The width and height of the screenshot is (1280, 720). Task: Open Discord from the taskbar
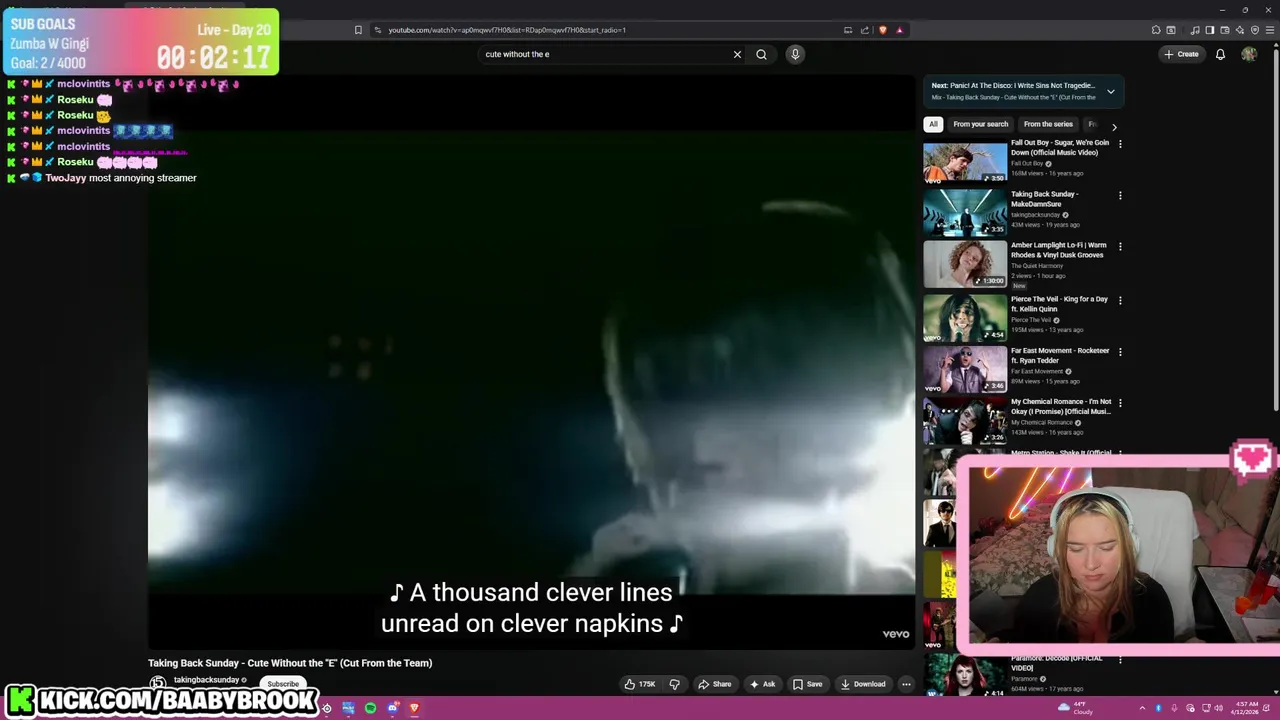pyautogui.click(x=392, y=708)
